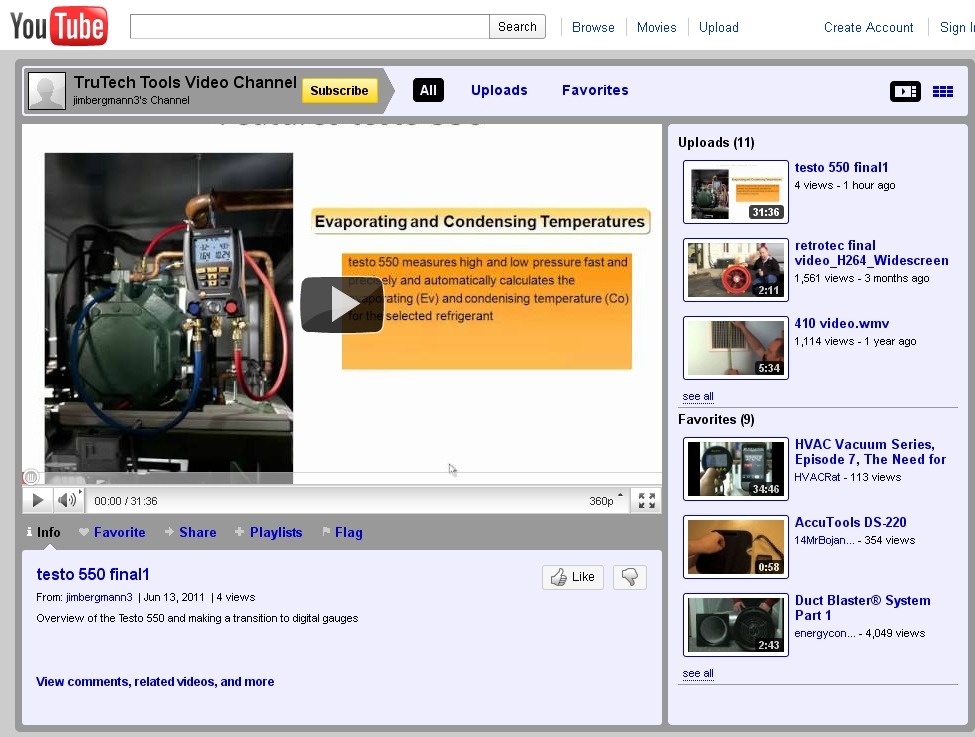Viewport: 975px width, 737px height.
Task: Click the YouTube logo
Action: (56, 27)
